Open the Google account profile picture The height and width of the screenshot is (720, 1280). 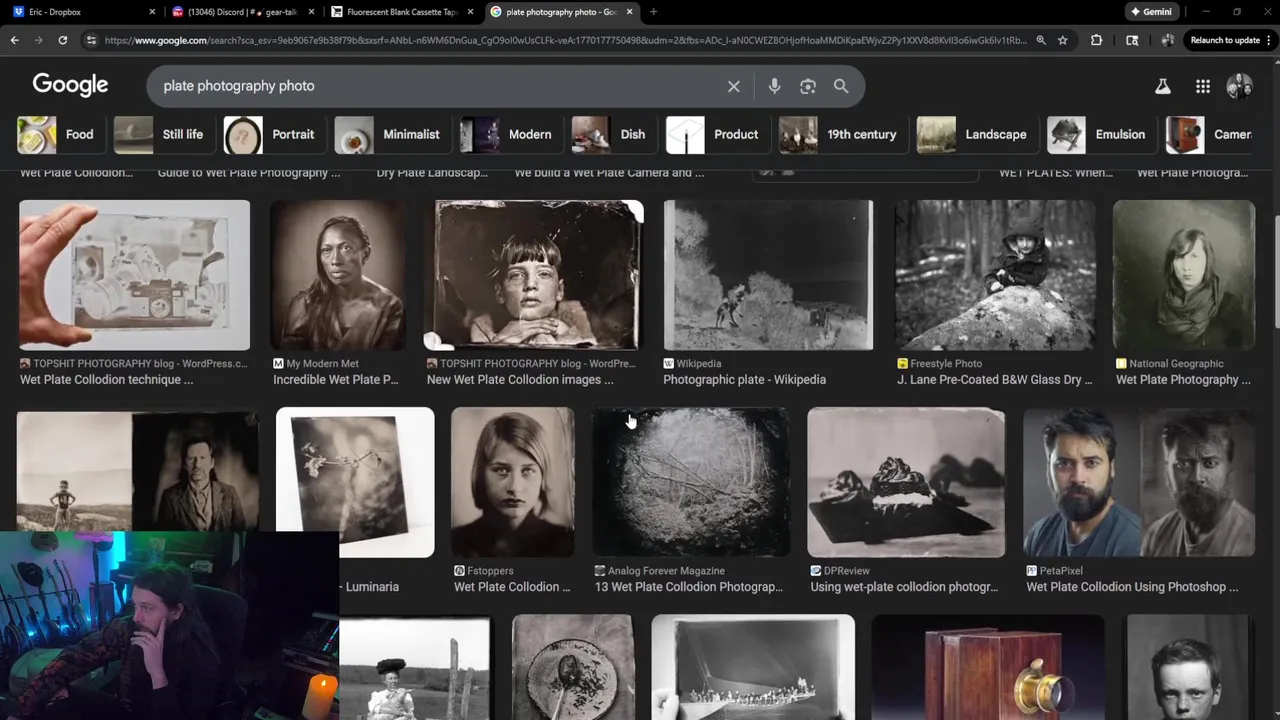click(x=1239, y=87)
